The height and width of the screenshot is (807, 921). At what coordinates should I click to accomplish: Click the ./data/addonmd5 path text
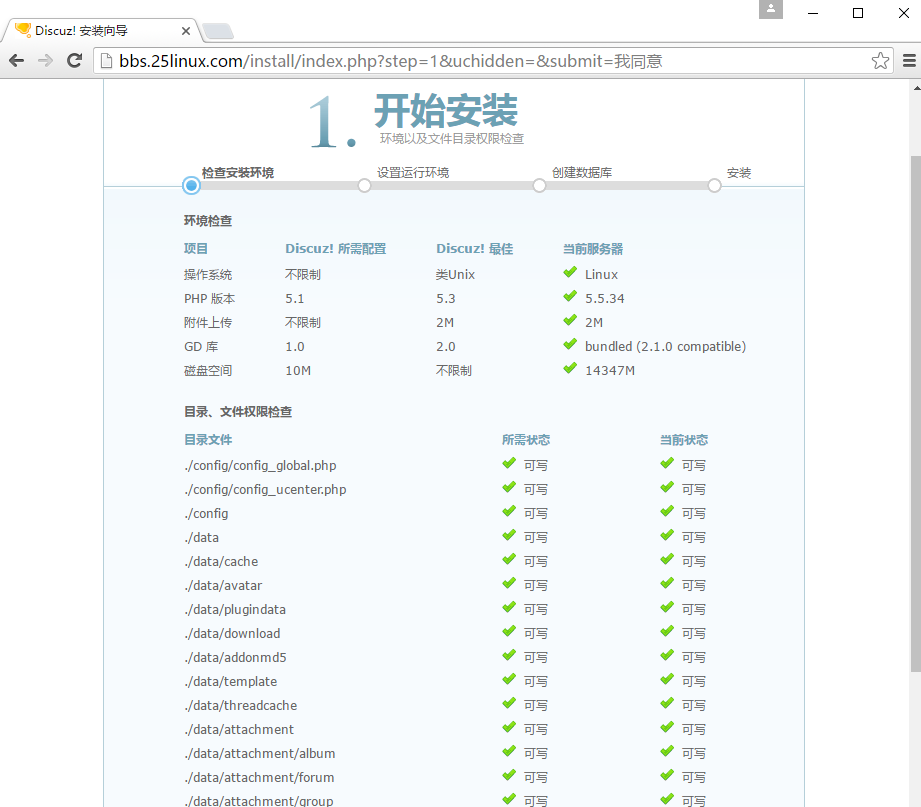(x=236, y=657)
